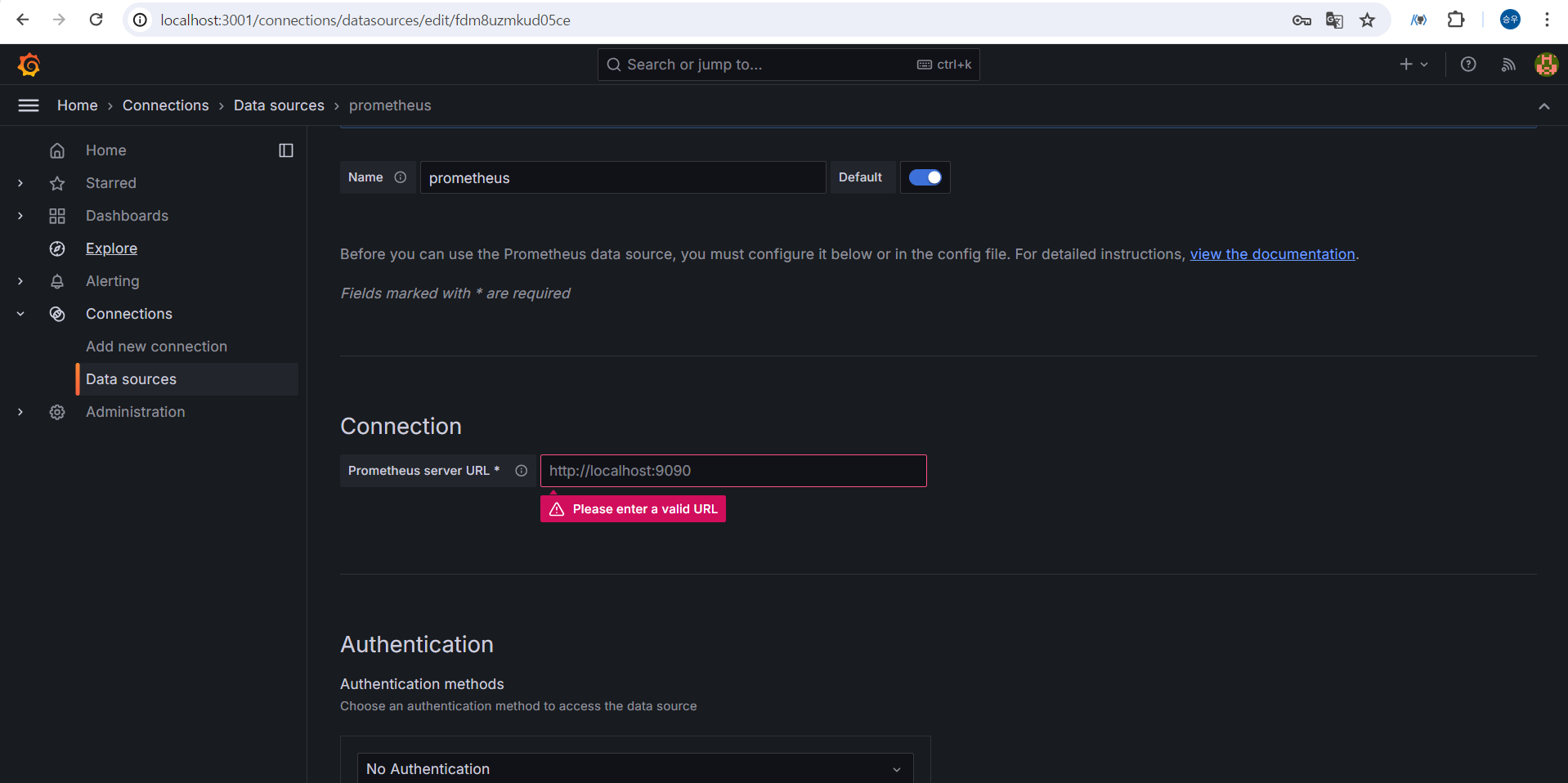Click the Home house icon in sidebar

point(57,150)
